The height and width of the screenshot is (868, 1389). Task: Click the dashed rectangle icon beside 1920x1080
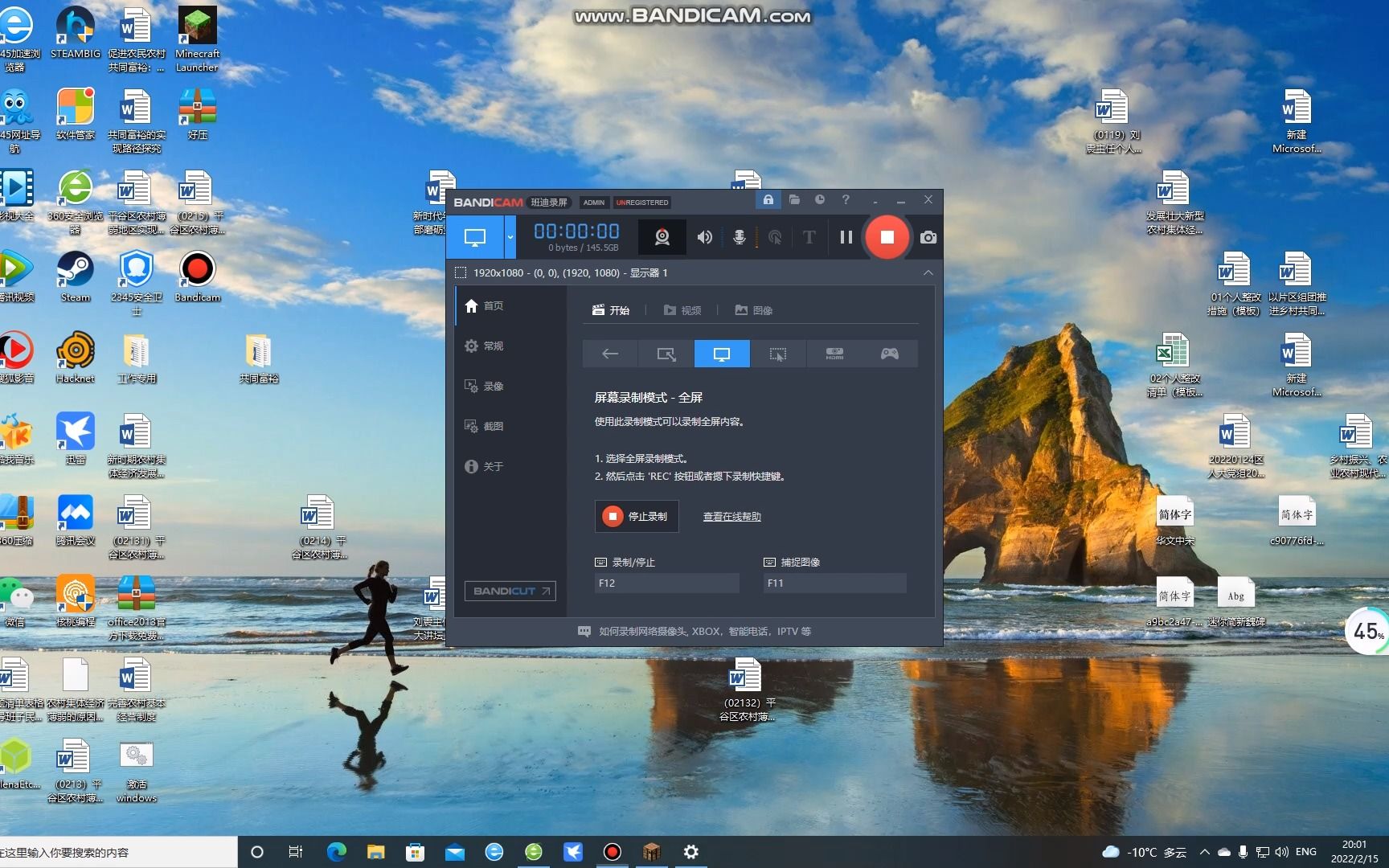coord(461,273)
